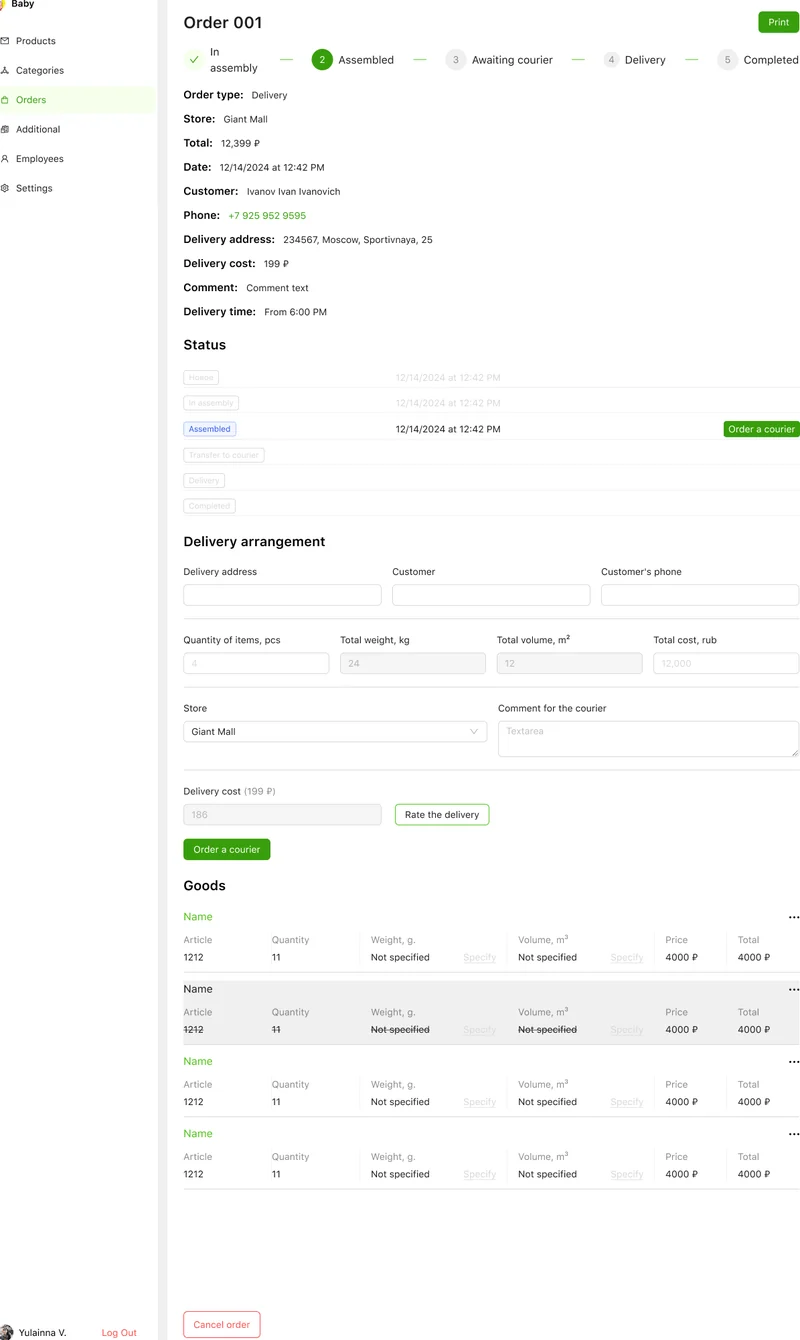Focus the Total cost, rub field
Viewport: 800px width, 1340px height.
[726, 663]
